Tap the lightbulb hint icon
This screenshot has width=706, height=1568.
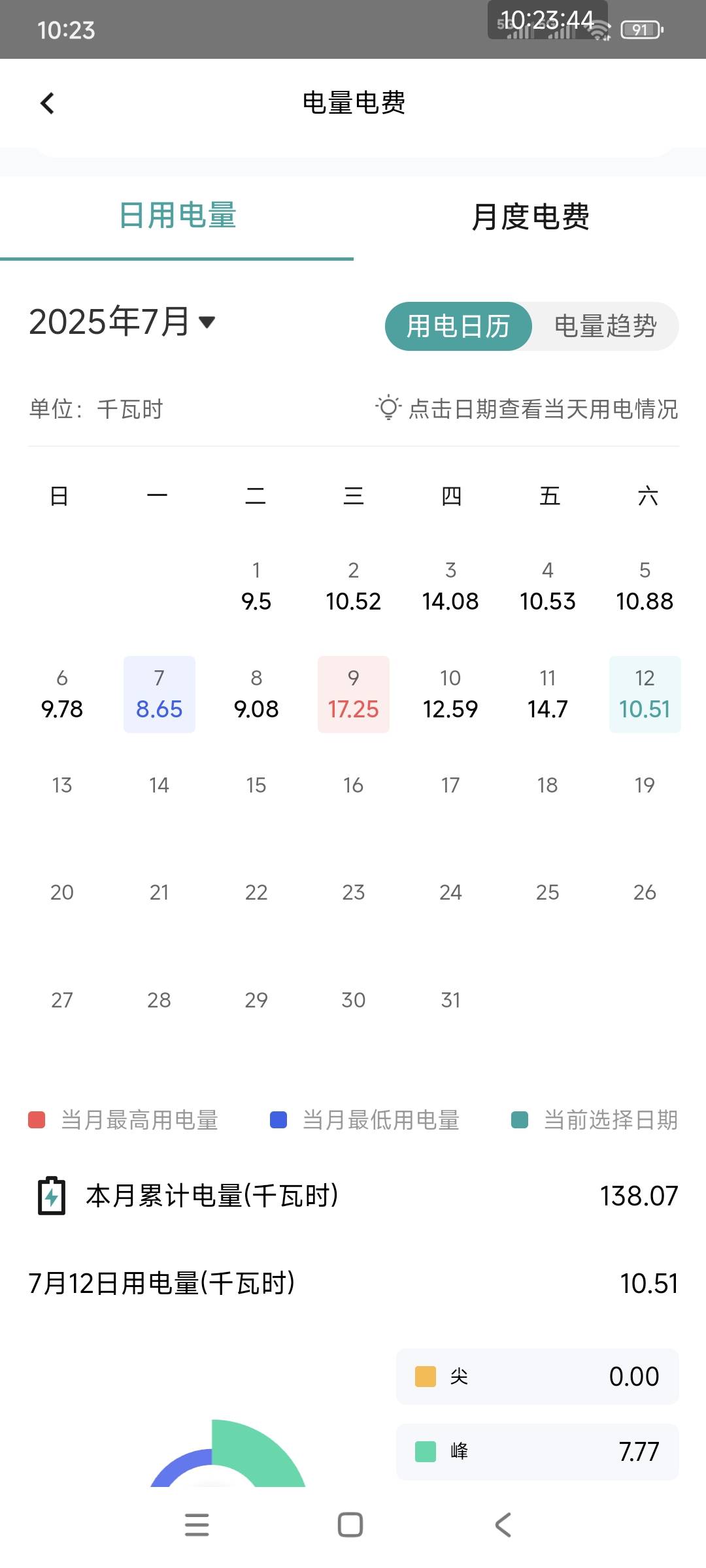click(x=388, y=408)
